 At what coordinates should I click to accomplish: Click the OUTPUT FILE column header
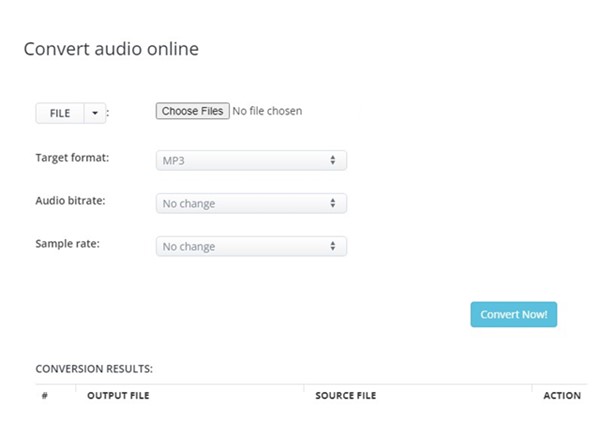(x=118, y=396)
